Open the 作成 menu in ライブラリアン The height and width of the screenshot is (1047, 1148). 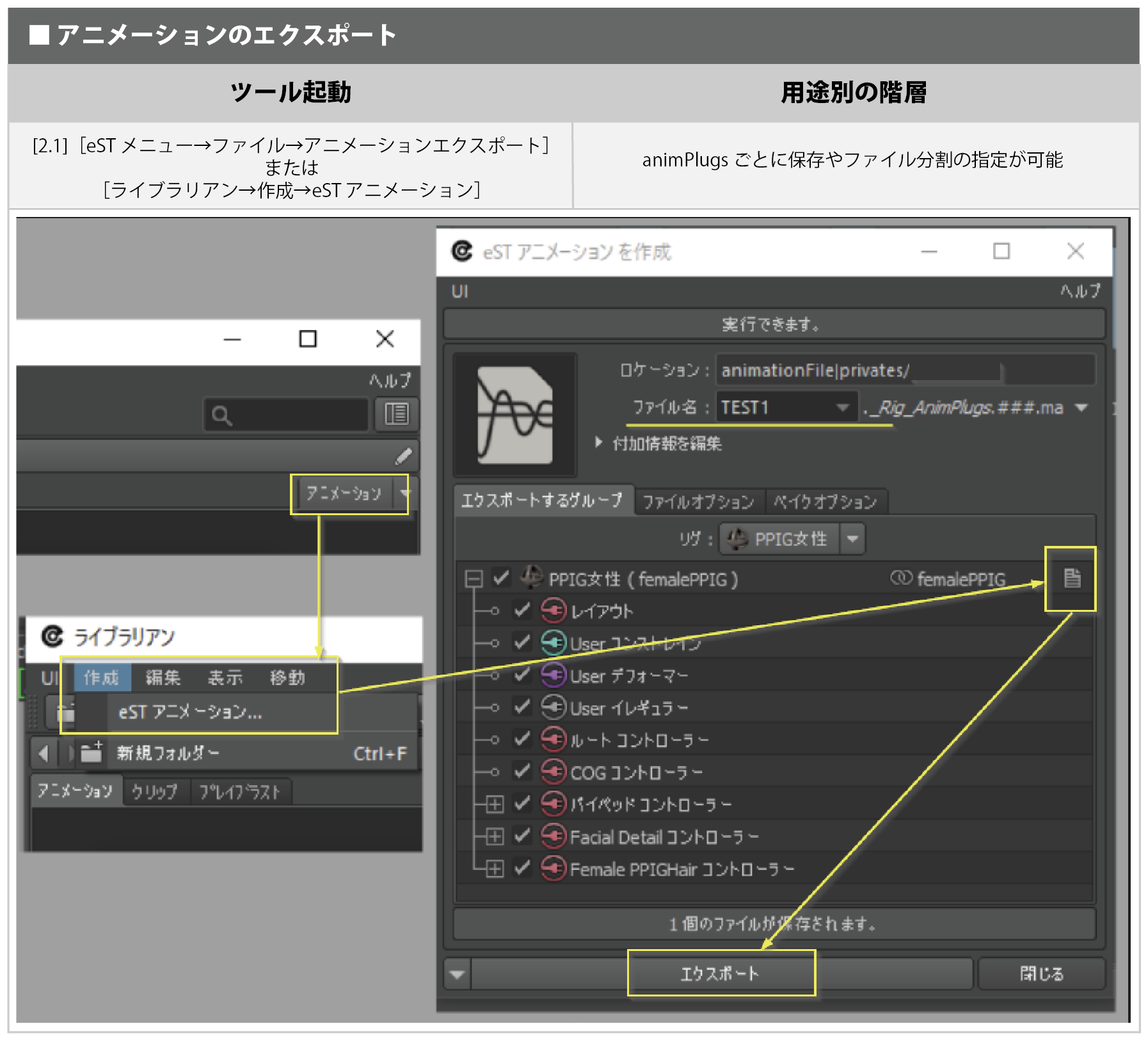pos(101,678)
